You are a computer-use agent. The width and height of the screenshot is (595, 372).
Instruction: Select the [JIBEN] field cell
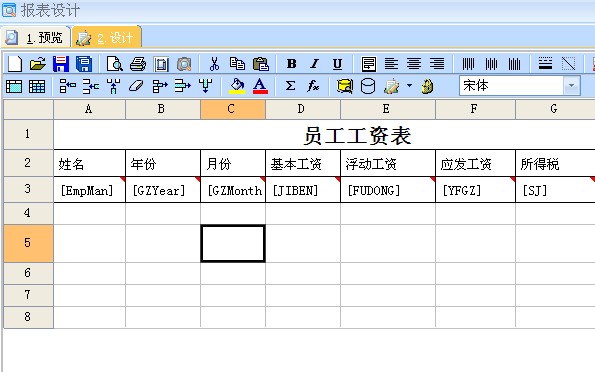(303, 189)
